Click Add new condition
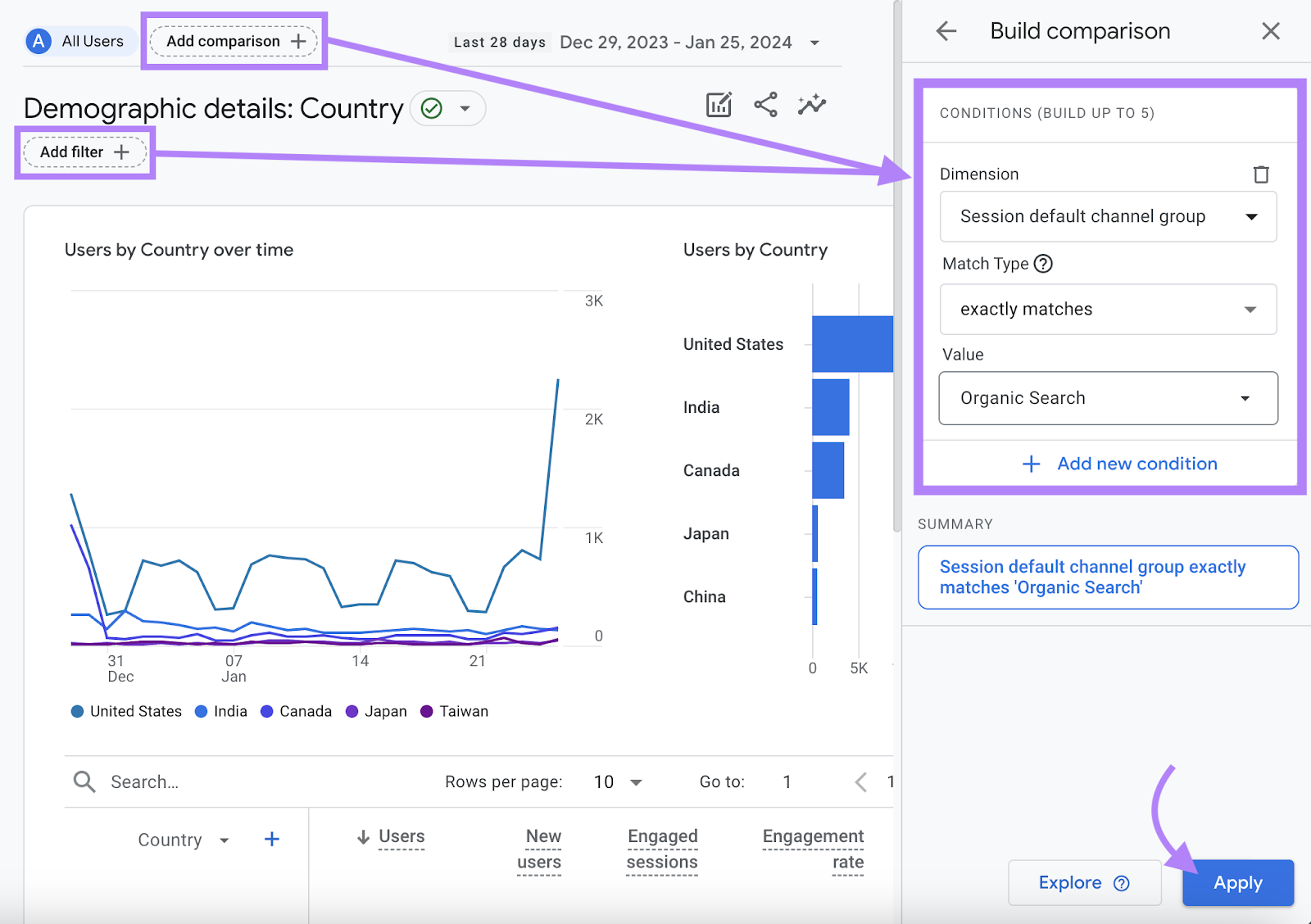Image resolution: width=1311 pixels, height=924 pixels. coord(1119,464)
